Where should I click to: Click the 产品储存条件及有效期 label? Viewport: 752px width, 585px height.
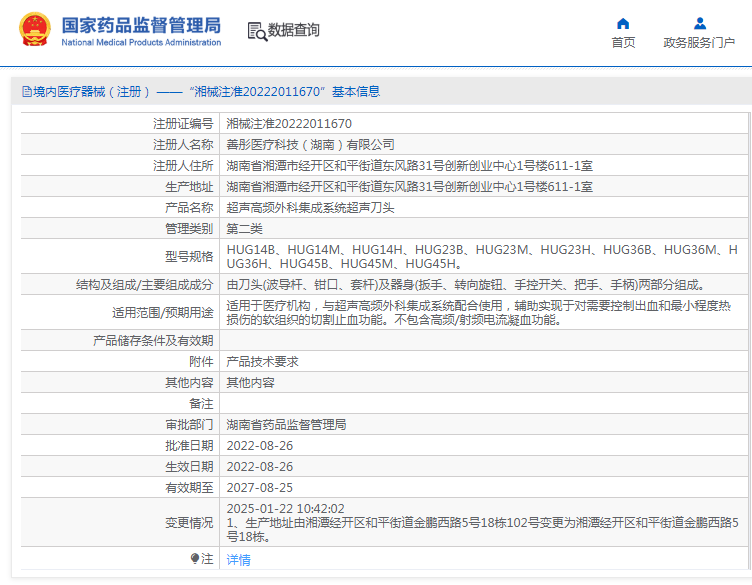coord(153,340)
